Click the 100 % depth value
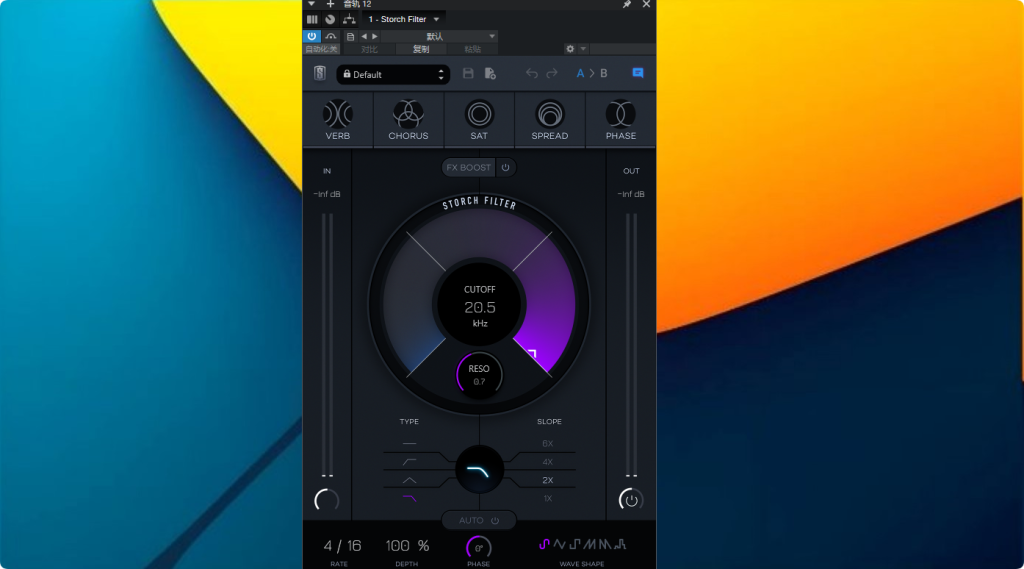This screenshot has height=569, width=1024. (407, 545)
